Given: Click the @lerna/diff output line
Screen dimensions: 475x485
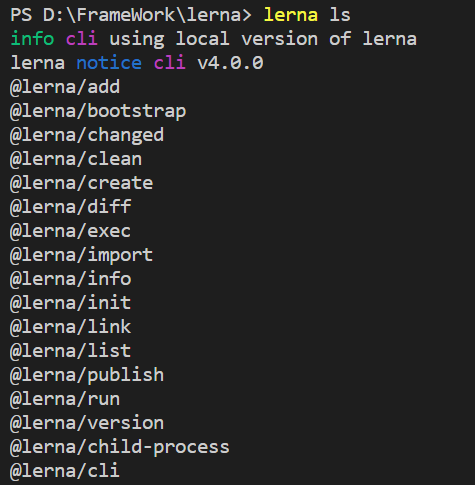Looking at the screenshot, I should tap(71, 207).
